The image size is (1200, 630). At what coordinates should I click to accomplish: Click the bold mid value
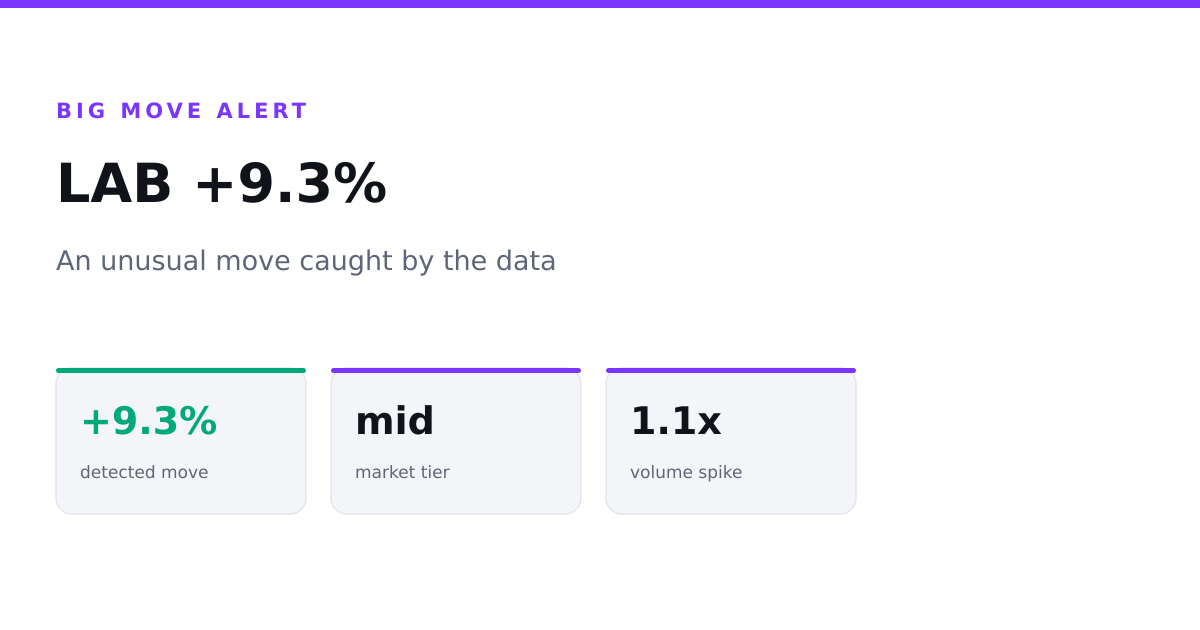click(395, 421)
